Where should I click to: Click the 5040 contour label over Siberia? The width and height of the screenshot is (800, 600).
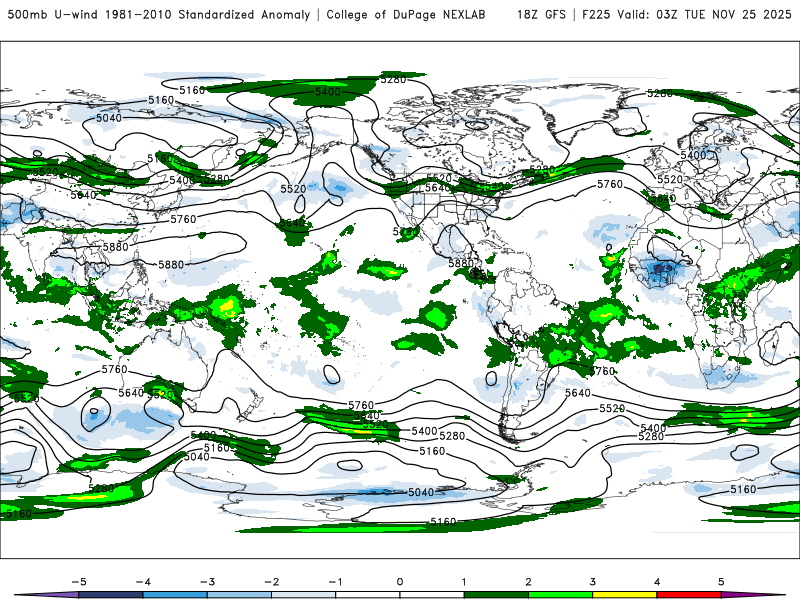(109, 118)
